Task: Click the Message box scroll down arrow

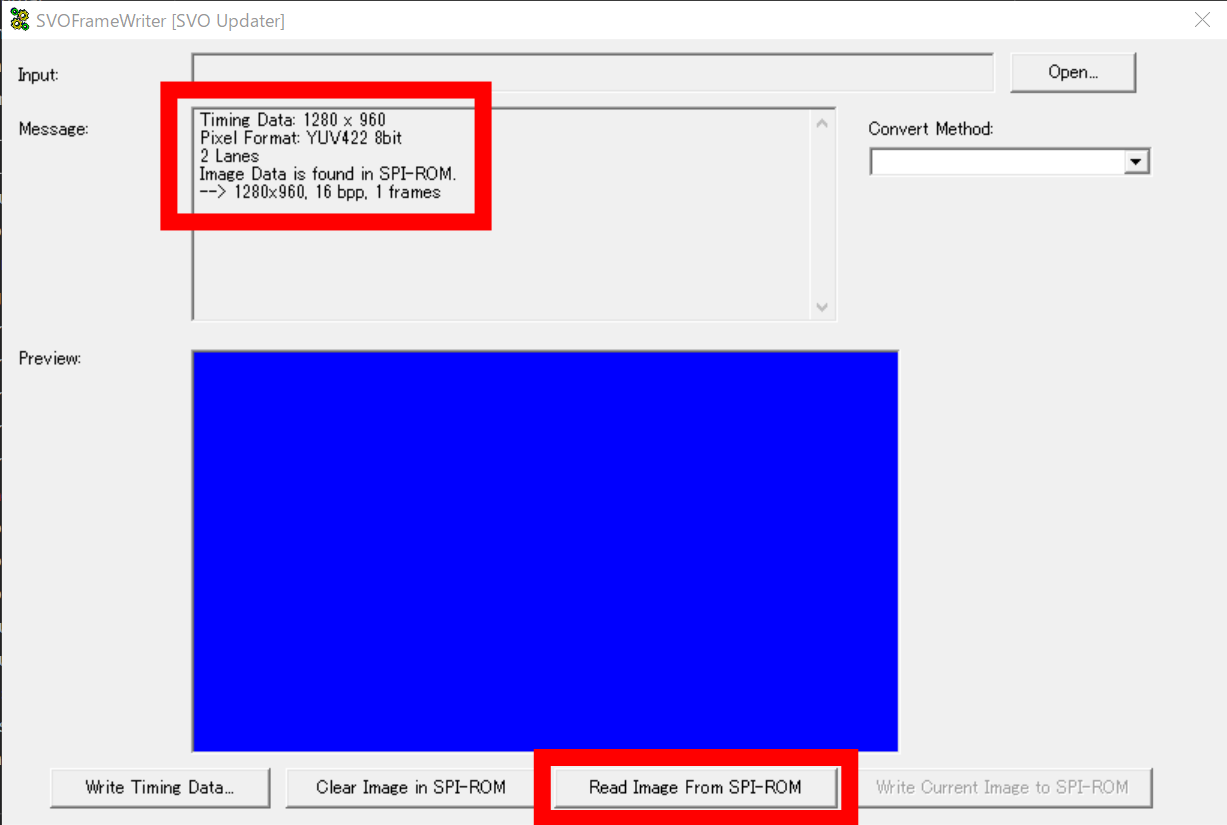Action: point(822,307)
